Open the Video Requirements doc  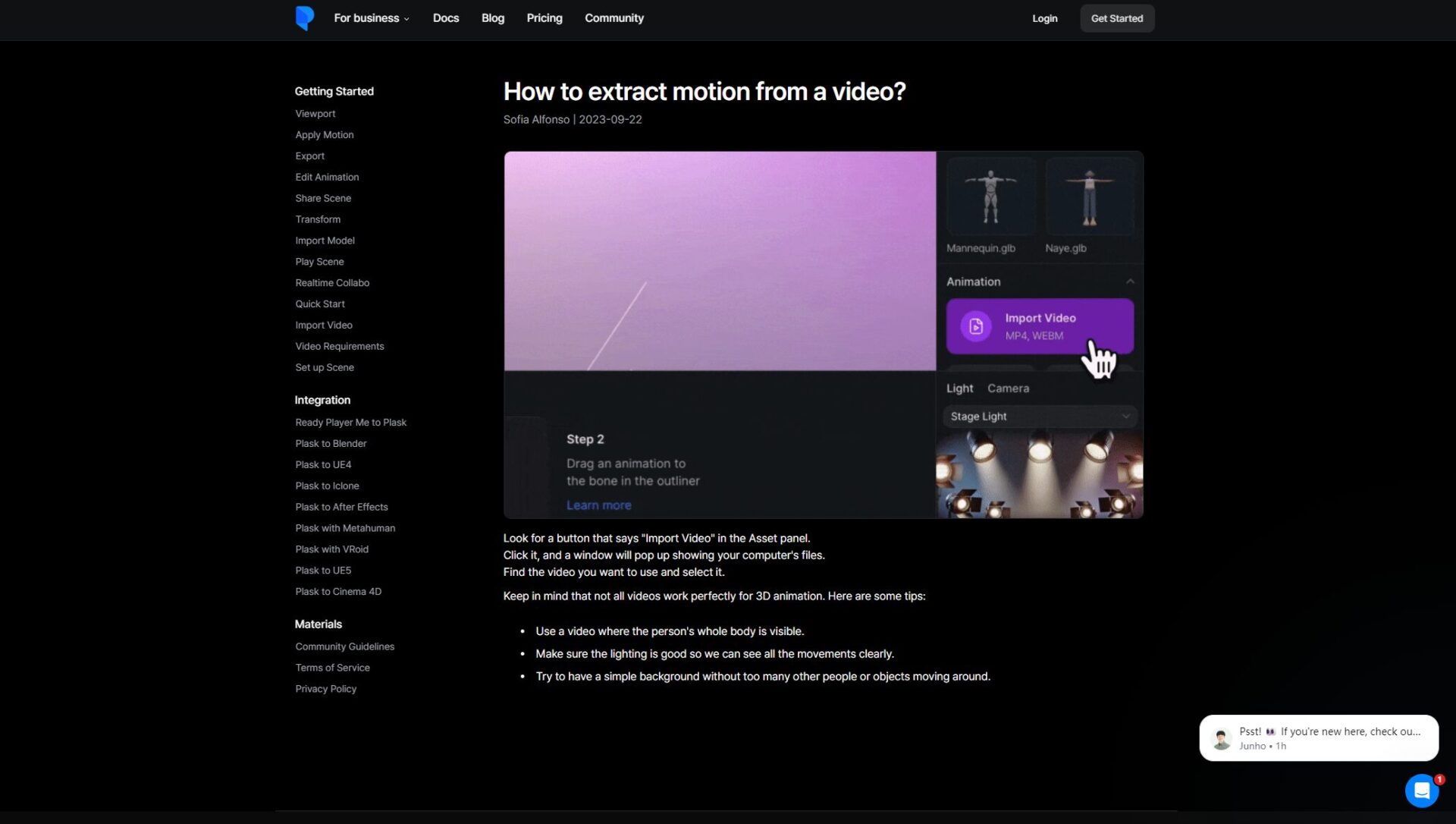coord(339,346)
